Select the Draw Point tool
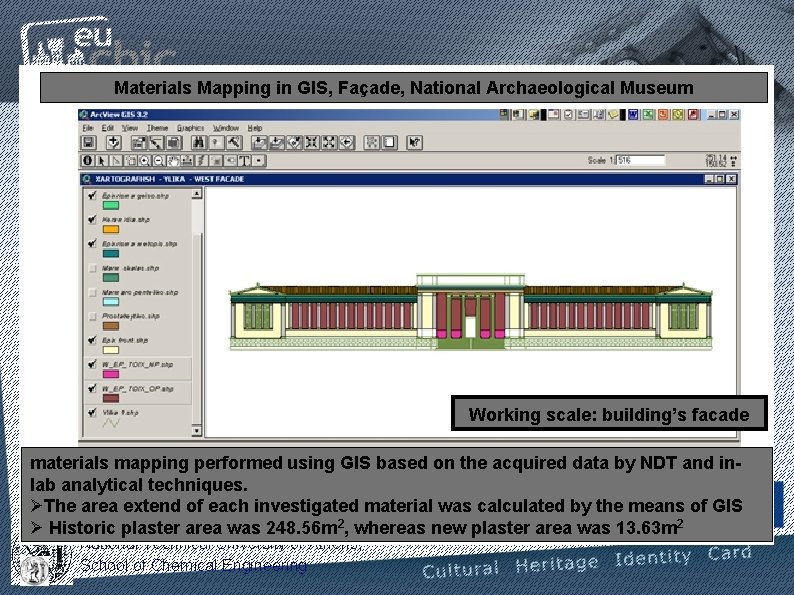The image size is (794, 595). coord(259,161)
